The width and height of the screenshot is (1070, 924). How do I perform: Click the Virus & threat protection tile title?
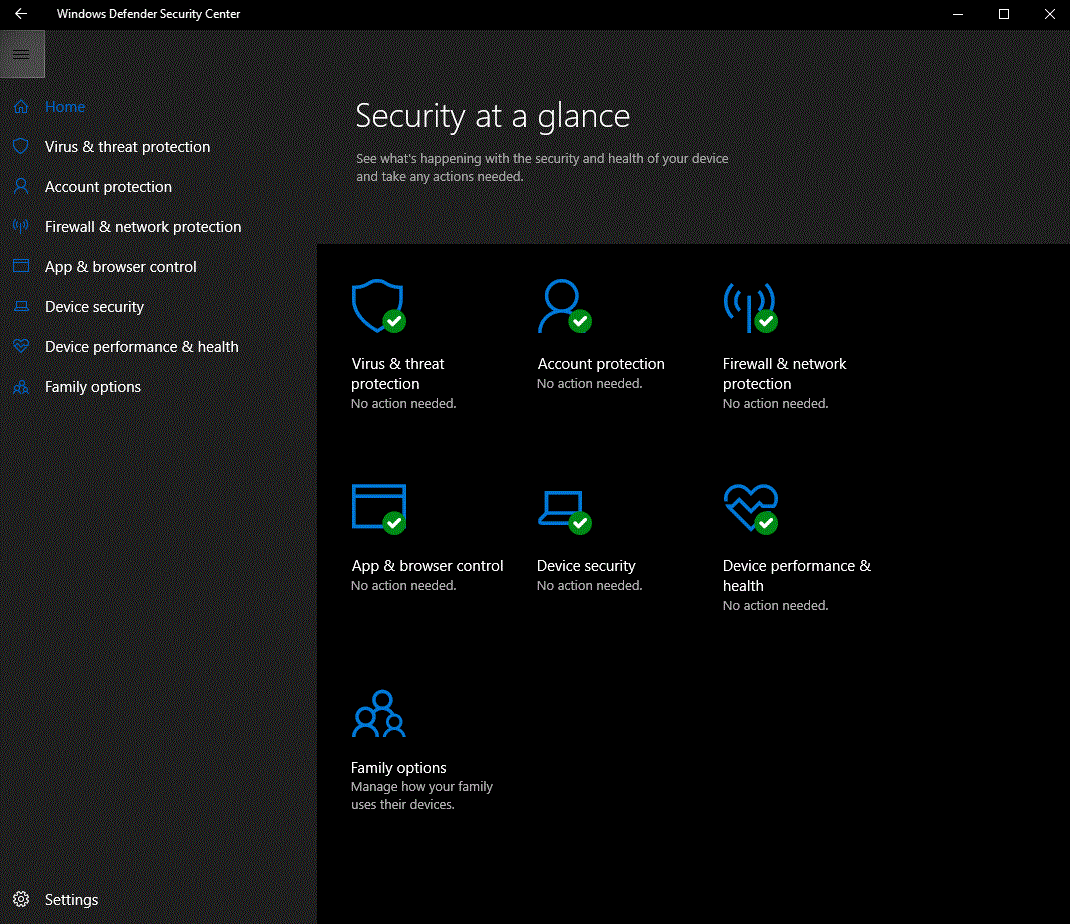[x=398, y=373]
